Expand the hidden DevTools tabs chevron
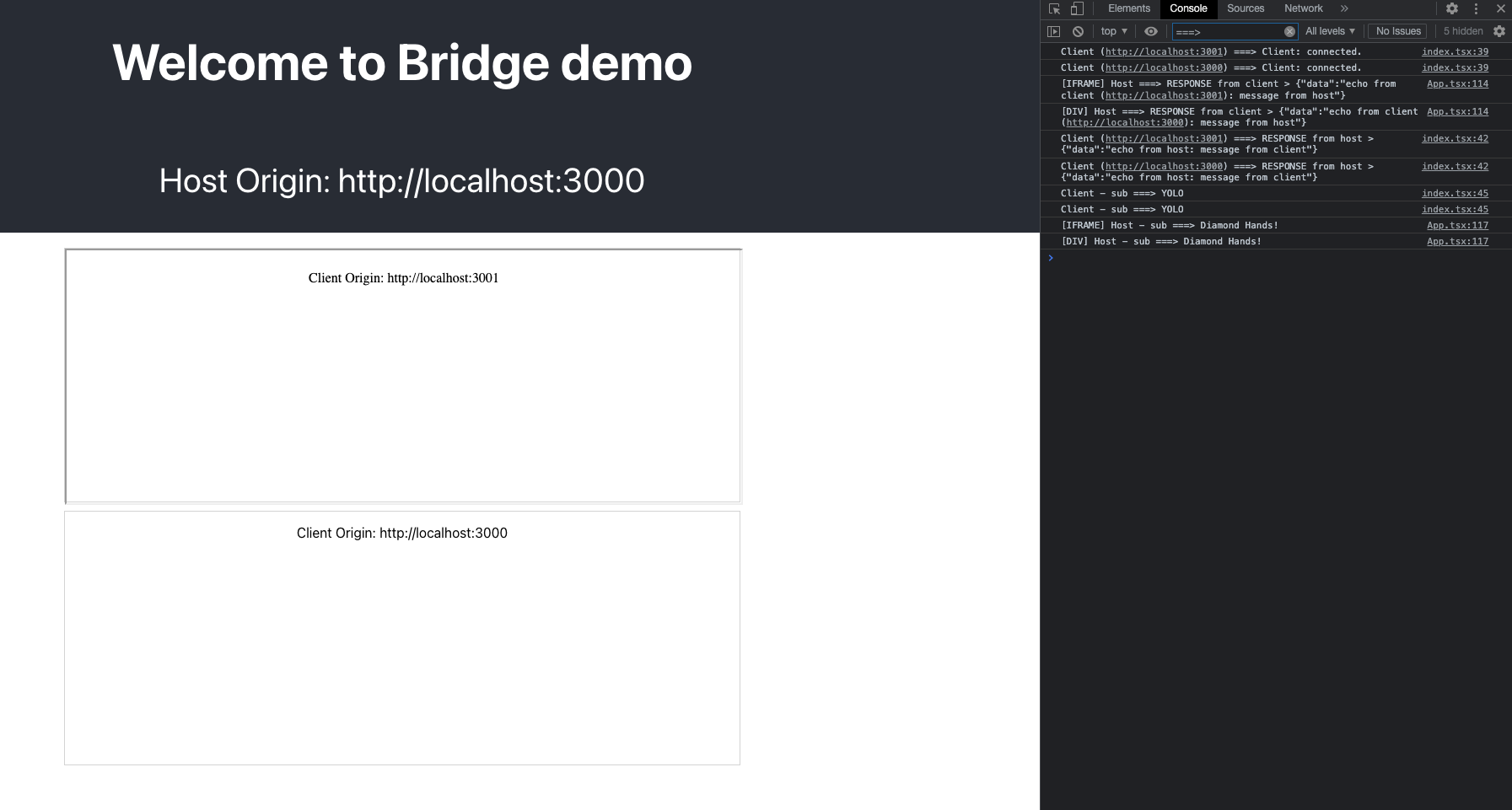Image resolution: width=1512 pixels, height=810 pixels. pyautogui.click(x=1344, y=8)
